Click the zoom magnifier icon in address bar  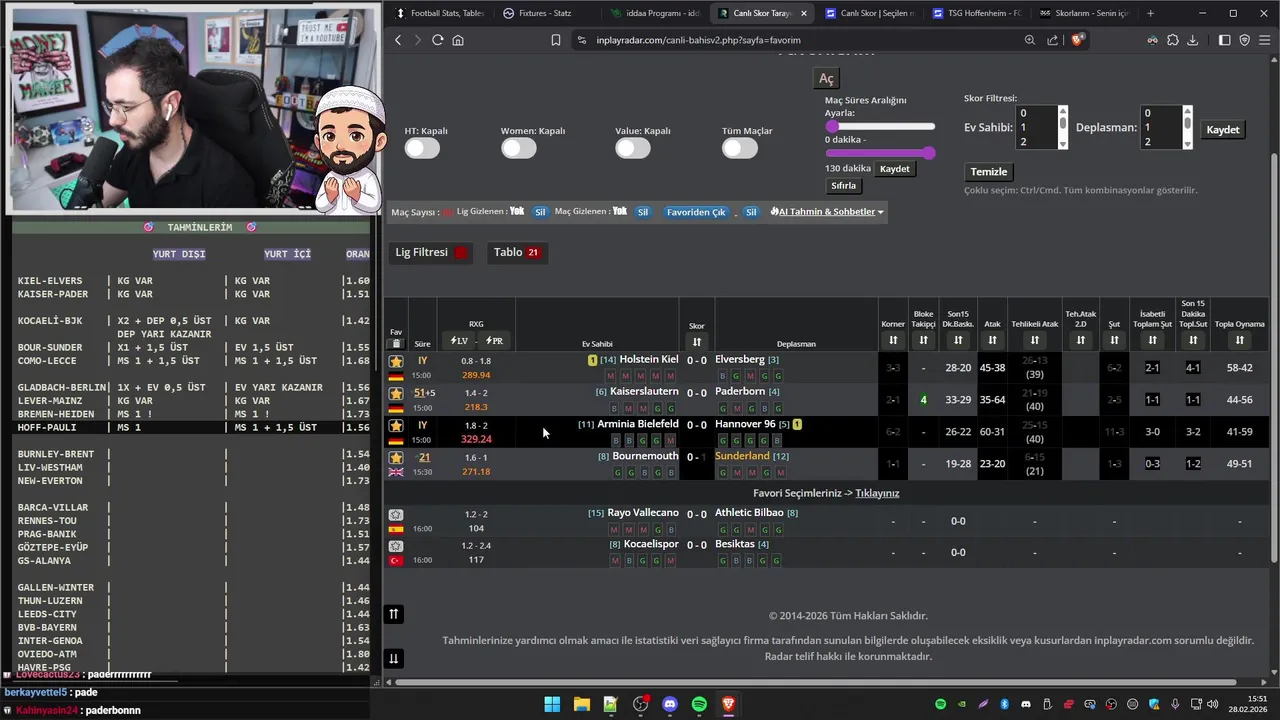coord(1030,40)
